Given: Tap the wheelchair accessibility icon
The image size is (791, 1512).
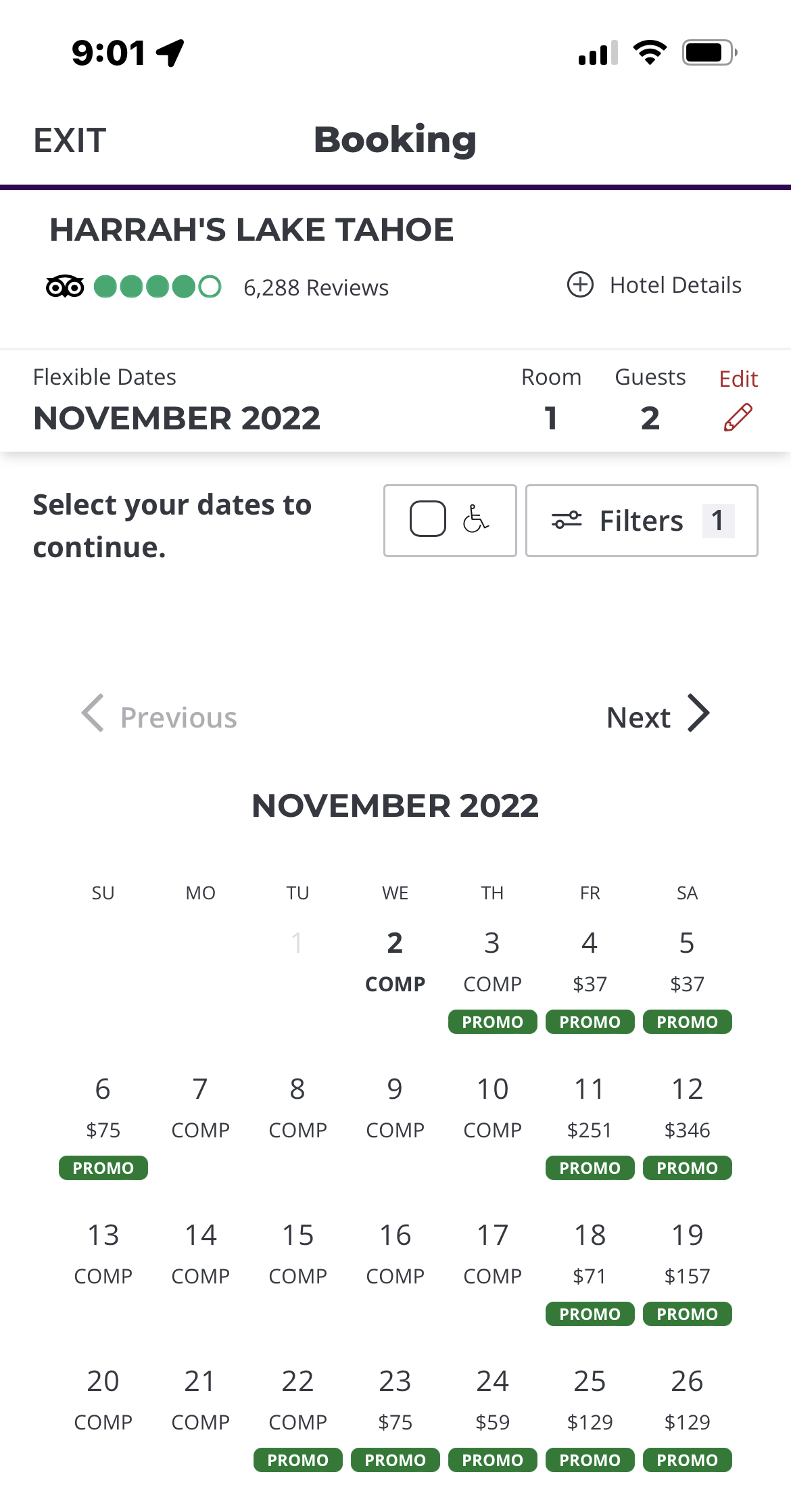Looking at the screenshot, I should point(476,520).
